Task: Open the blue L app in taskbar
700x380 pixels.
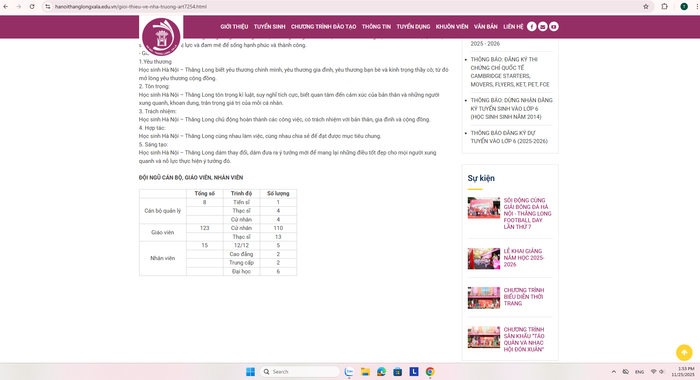Action: coord(414,372)
